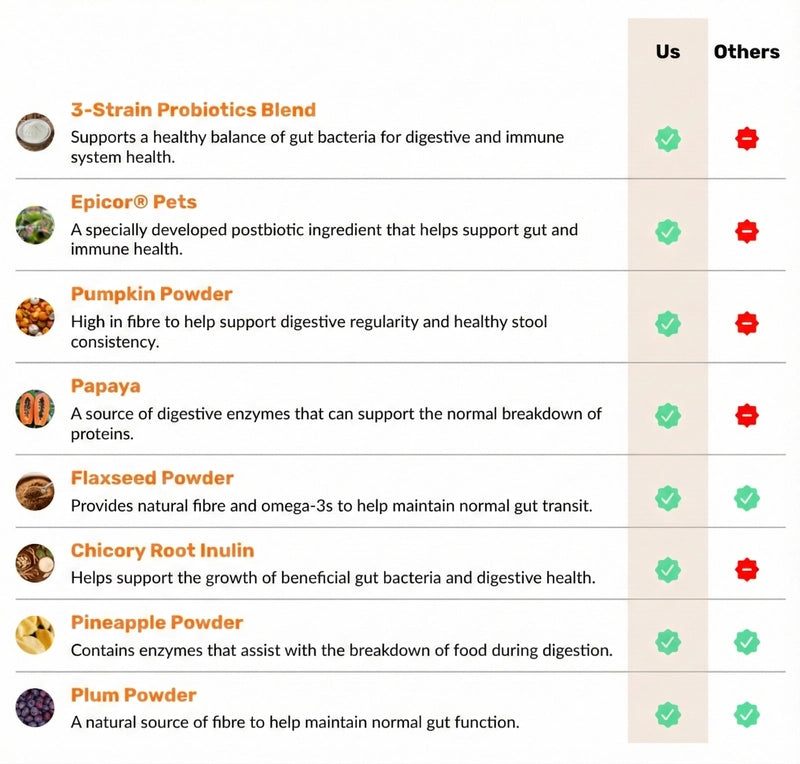Viewport: 800px width, 764px height.
Task: Select the Others column header
Action: point(747,52)
